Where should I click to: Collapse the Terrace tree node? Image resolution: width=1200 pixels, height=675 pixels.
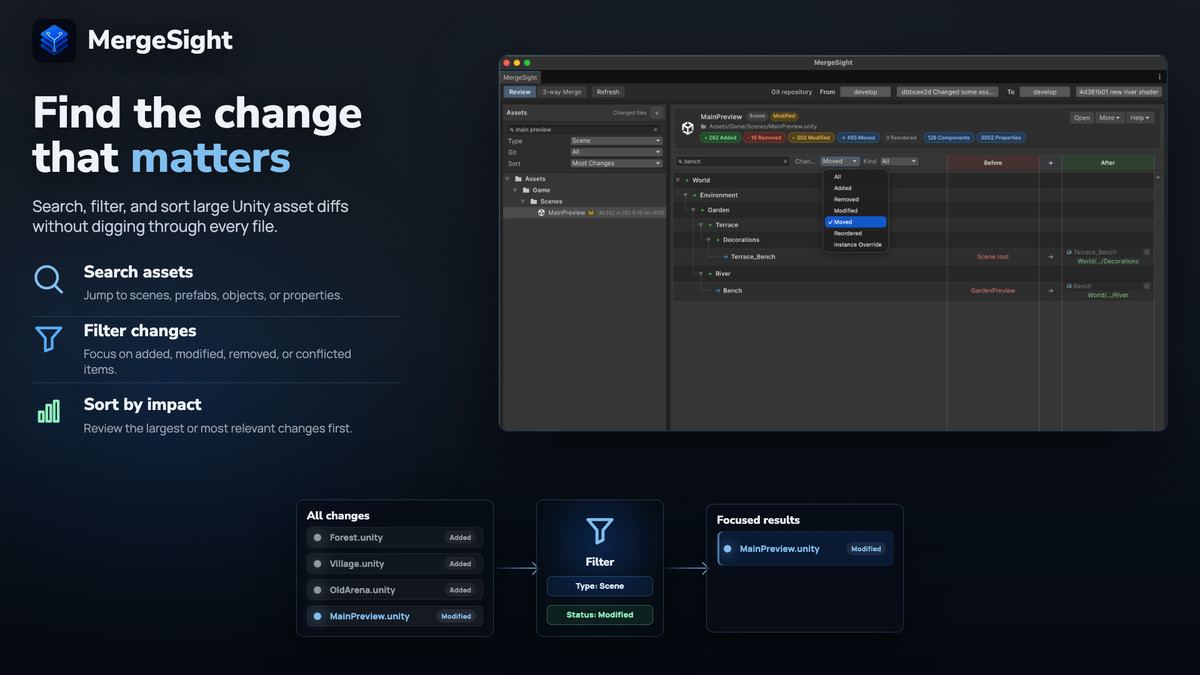[x=699, y=226]
